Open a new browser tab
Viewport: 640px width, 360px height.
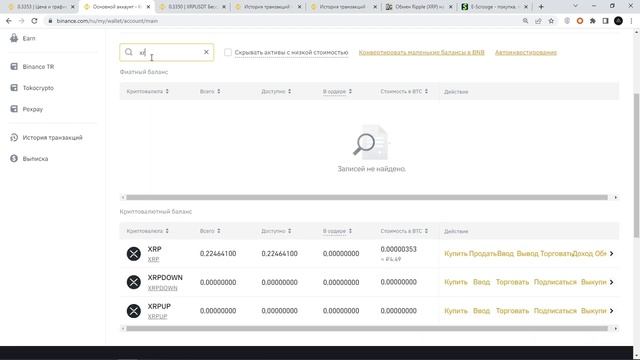[541, 7]
